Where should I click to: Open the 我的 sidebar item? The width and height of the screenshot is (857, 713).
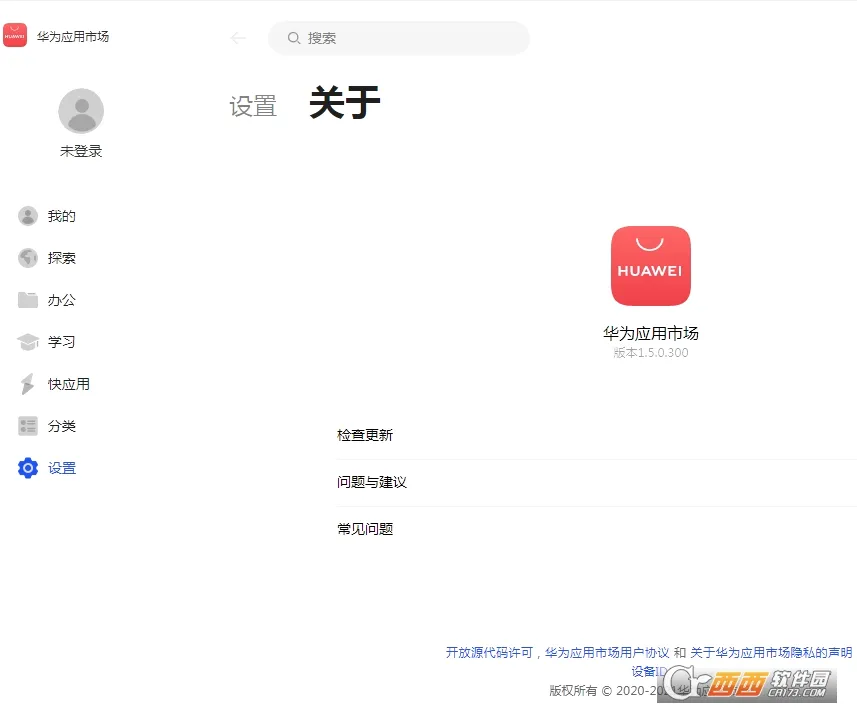(x=62, y=216)
